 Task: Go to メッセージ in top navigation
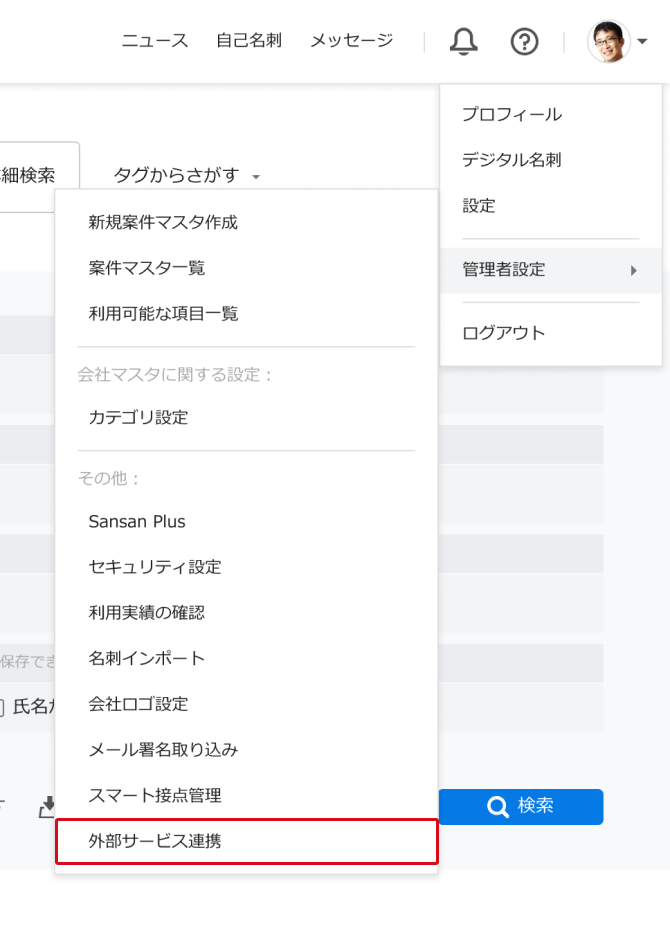point(352,40)
